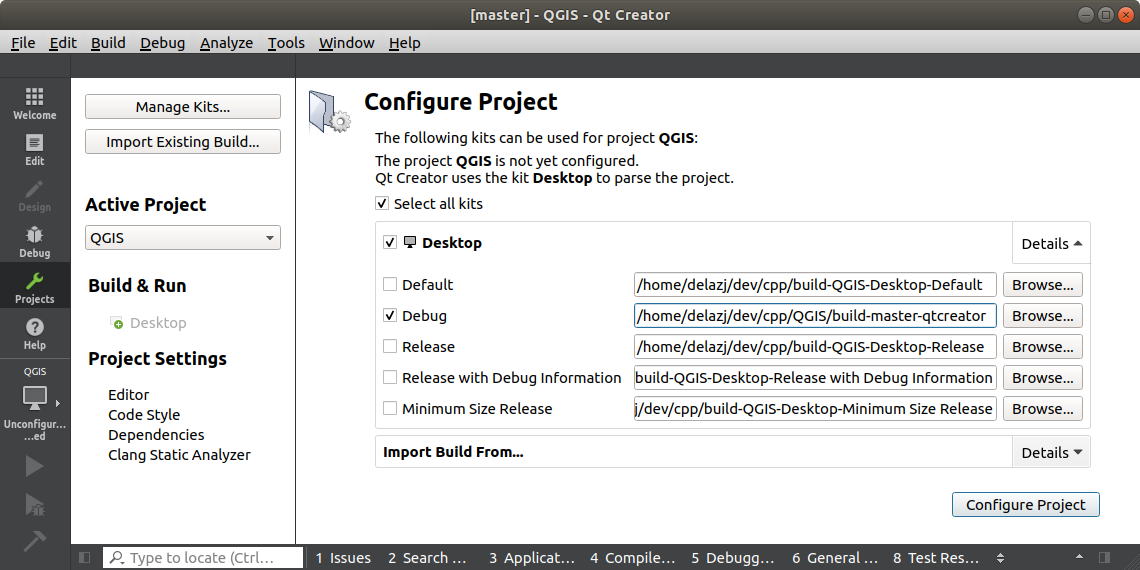Open the Build menu
1140x570 pixels.
pos(108,43)
